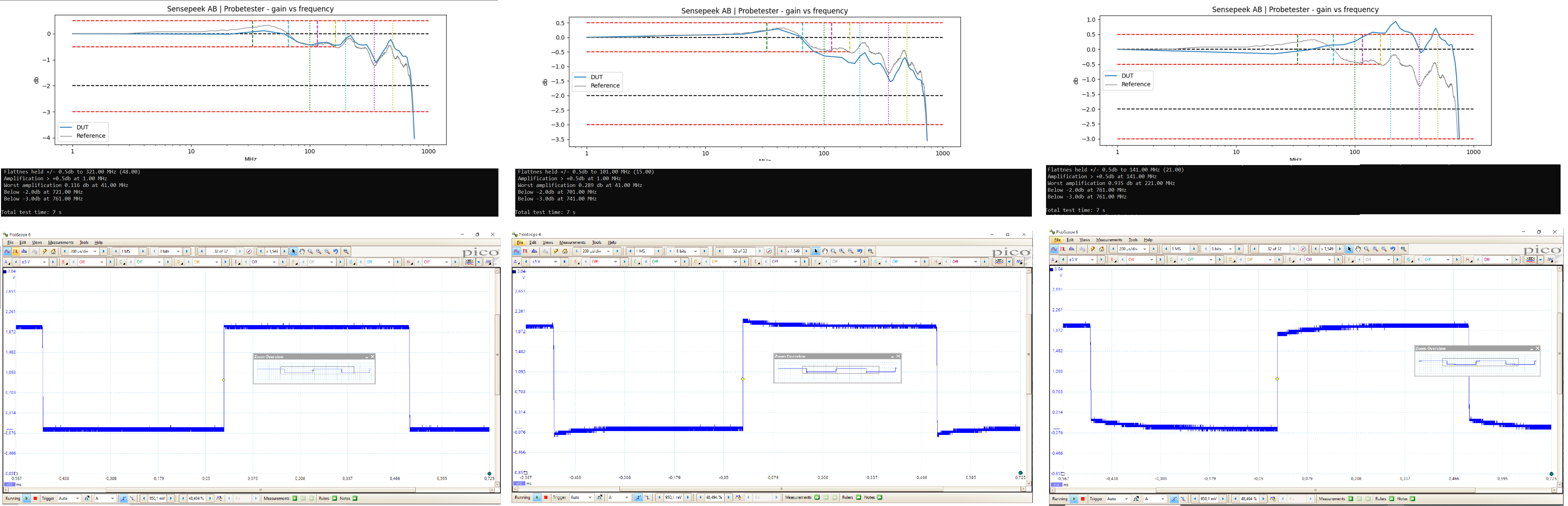This screenshot has height=506, width=1568.
Task: Click Home icon in right PicoScope toolbar
Action: pyautogui.click(x=1102, y=249)
